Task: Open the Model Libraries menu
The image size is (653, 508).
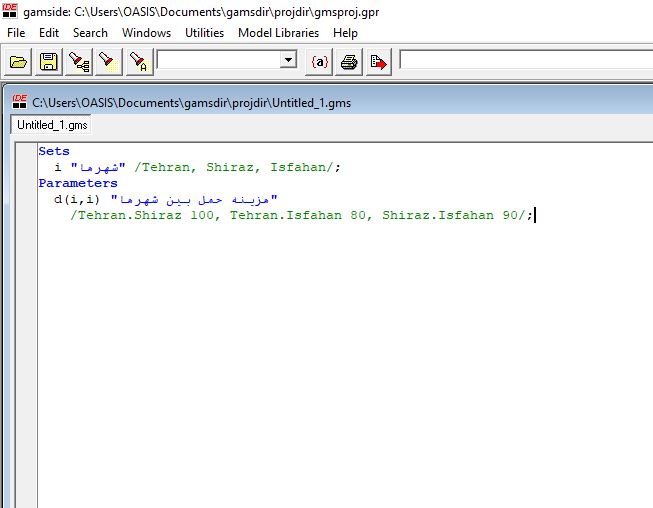Action: [278, 33]
